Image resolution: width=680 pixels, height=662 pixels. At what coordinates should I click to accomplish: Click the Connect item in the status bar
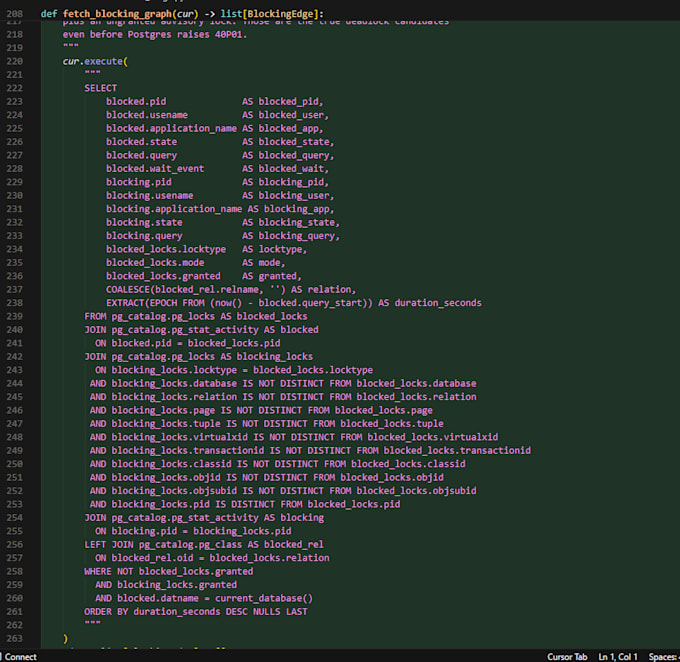coord(19,657)
